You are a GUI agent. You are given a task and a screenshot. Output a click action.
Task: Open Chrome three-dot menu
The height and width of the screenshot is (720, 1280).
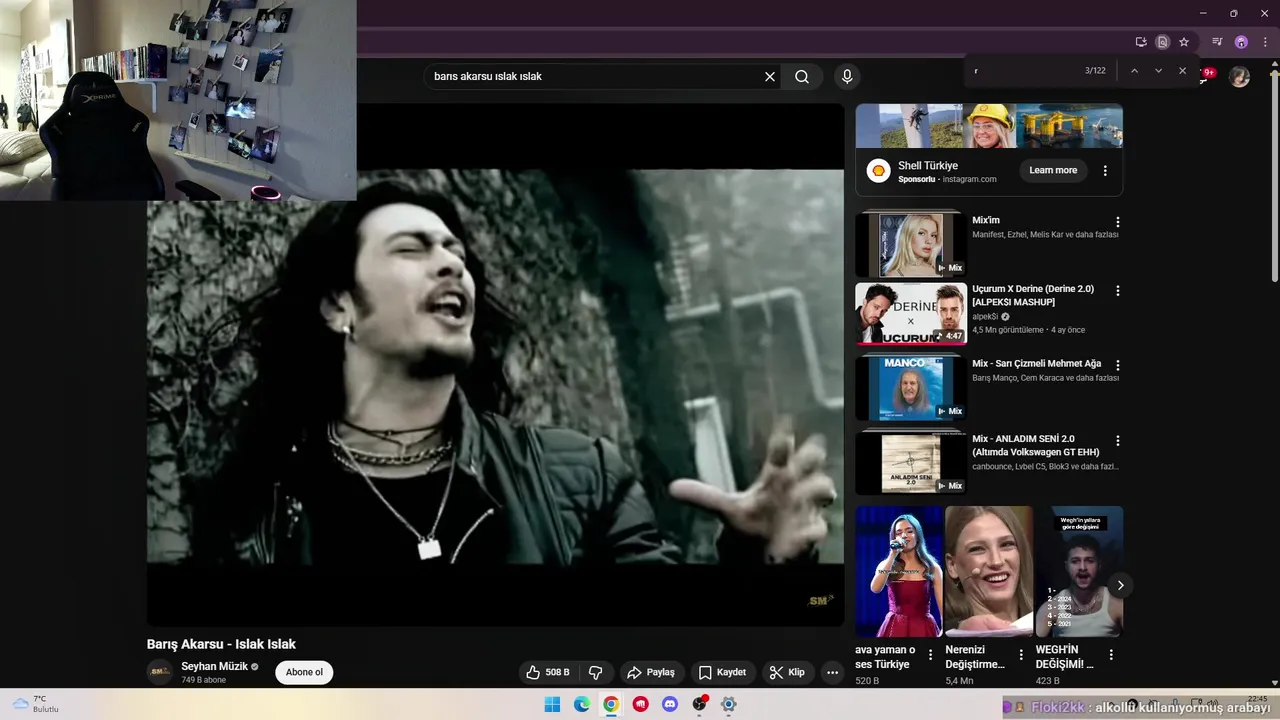(x=1265, y=42)
